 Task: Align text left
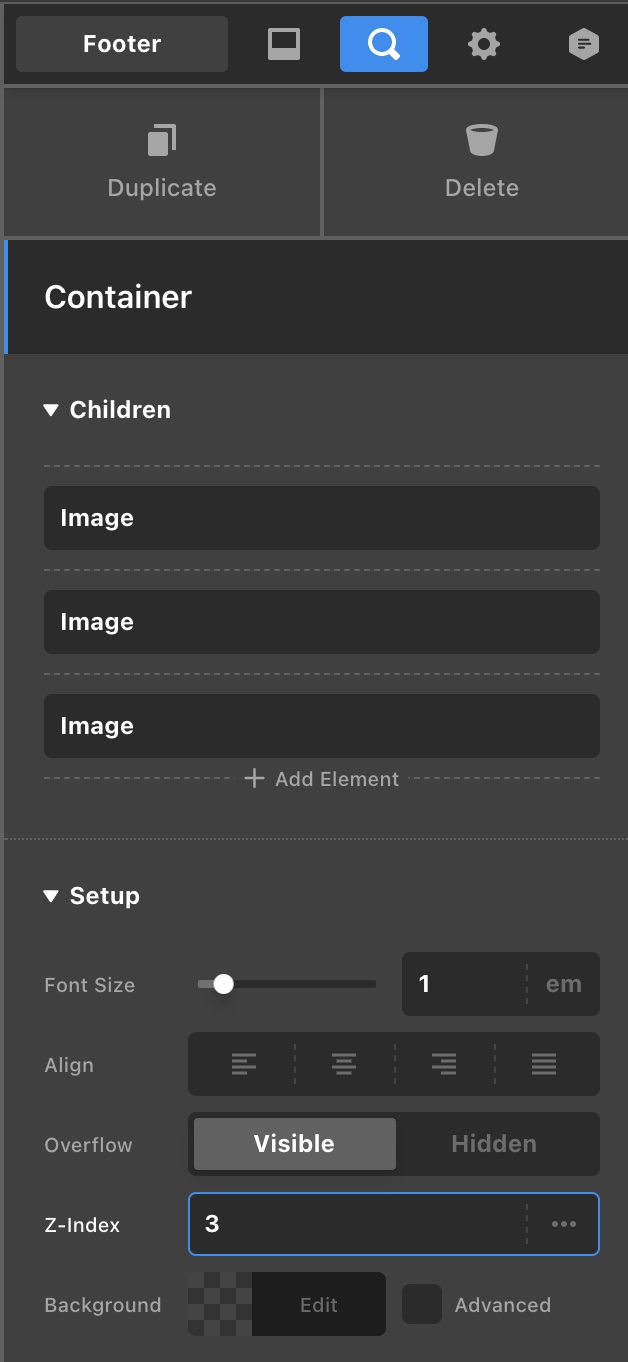tap(243, 1065)
